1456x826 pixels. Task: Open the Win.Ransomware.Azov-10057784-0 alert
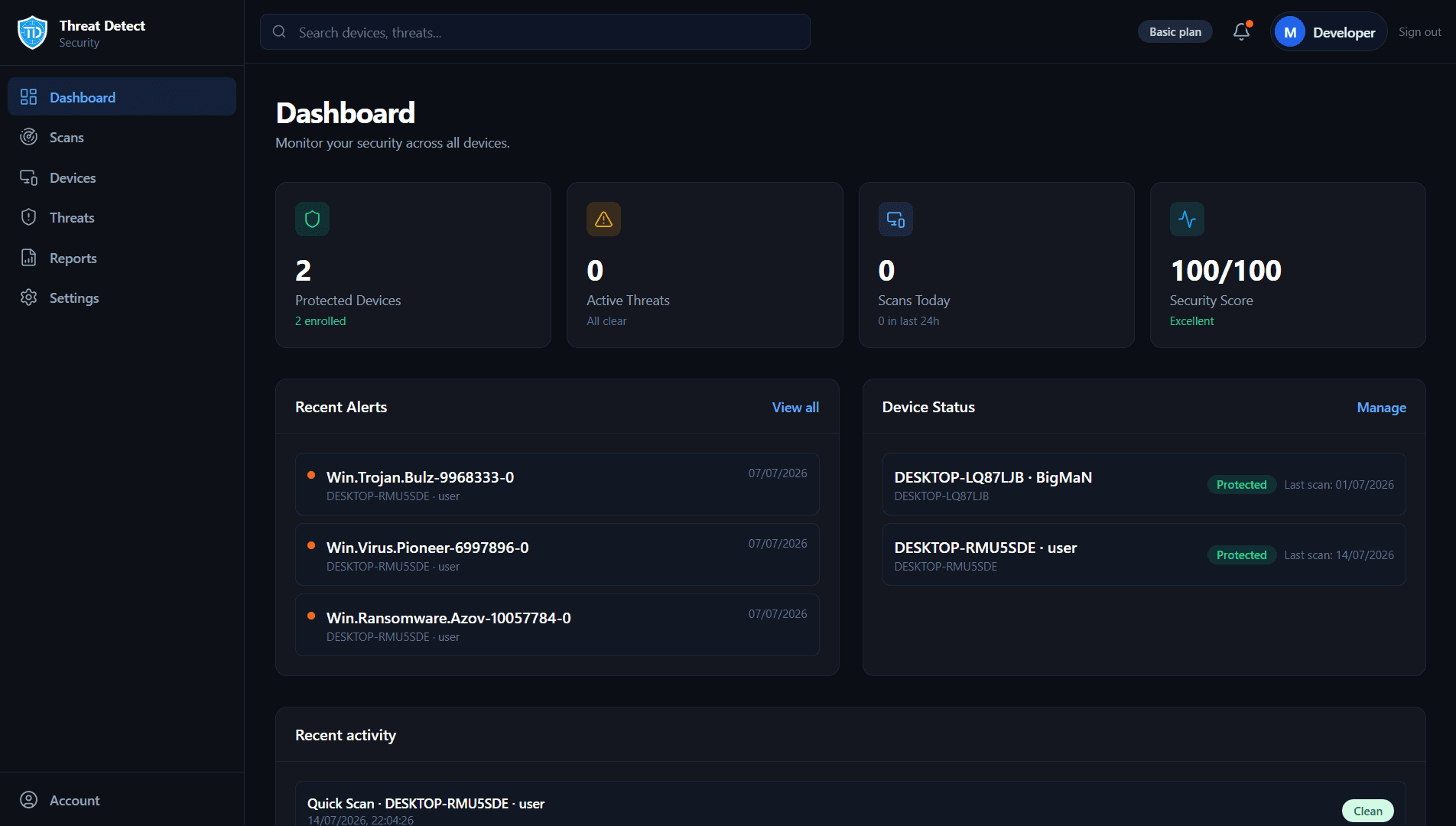point(557,625)
